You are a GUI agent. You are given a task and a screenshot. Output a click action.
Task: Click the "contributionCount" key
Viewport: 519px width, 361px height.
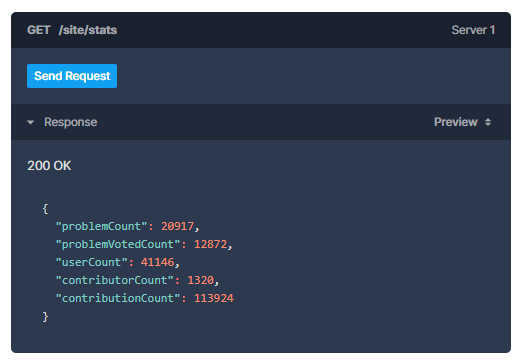(118, 298)
